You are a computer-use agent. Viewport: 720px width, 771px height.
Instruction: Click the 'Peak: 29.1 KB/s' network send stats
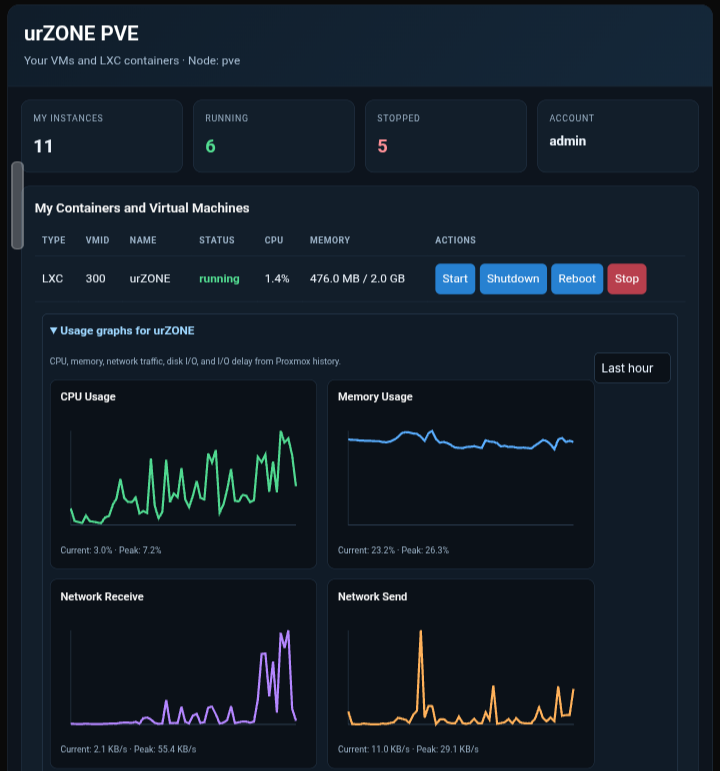click(448, 749)
